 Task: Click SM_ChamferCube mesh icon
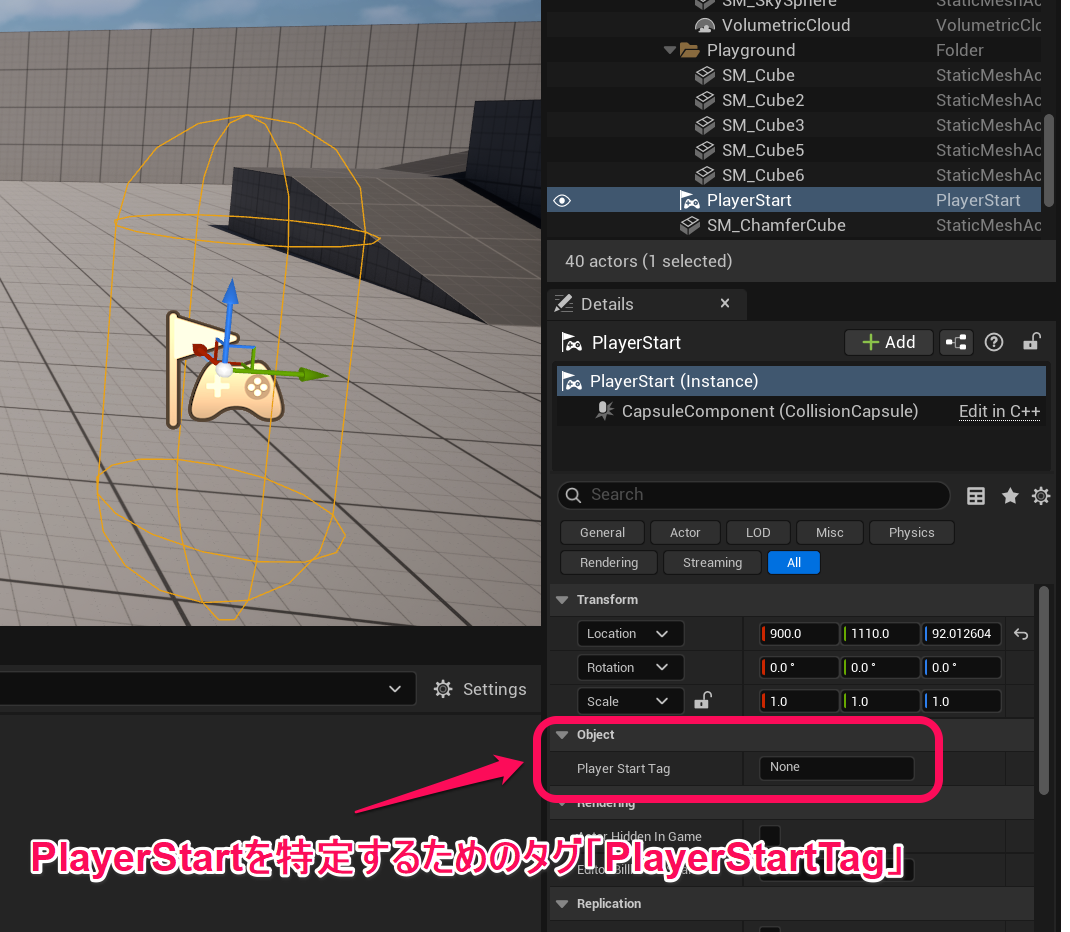[690, 225]
